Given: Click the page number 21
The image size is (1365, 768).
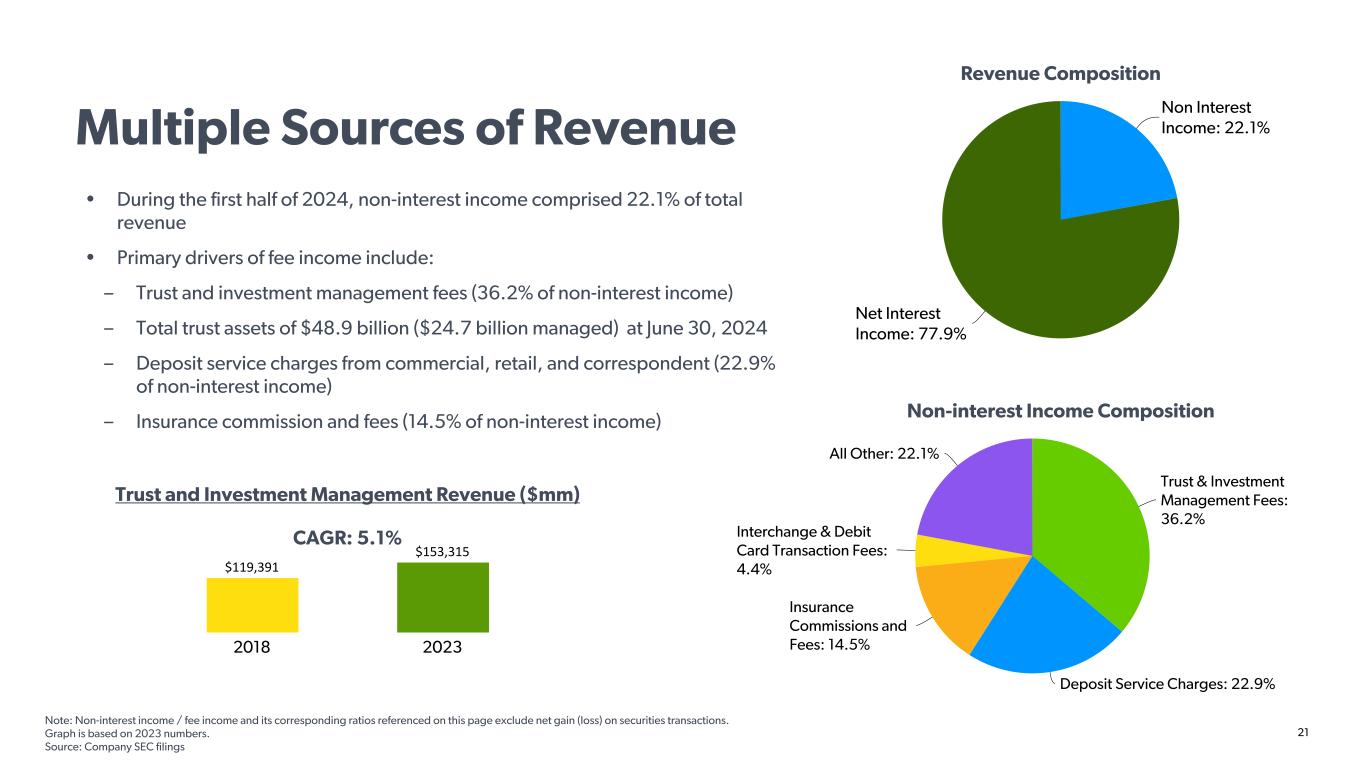Looking at the screenshot, I should [x=1302, y=734].
